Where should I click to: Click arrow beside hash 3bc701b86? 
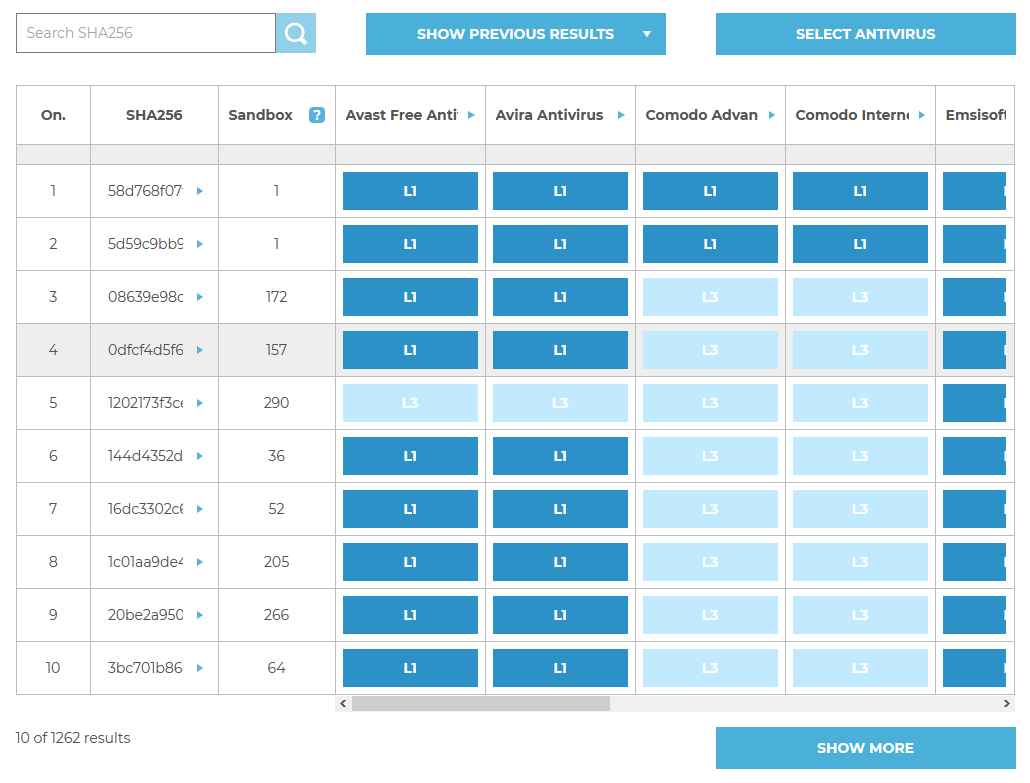pyautogui.click(x=200, y=668)
